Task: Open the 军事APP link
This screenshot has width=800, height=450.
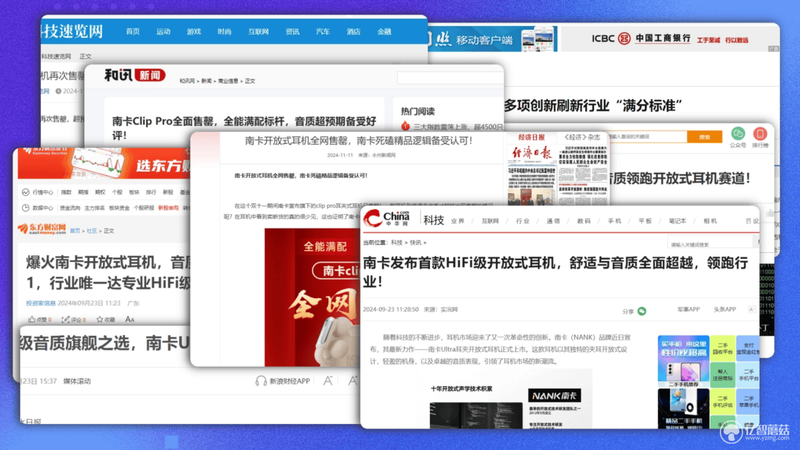Action: tap(688, 310)
